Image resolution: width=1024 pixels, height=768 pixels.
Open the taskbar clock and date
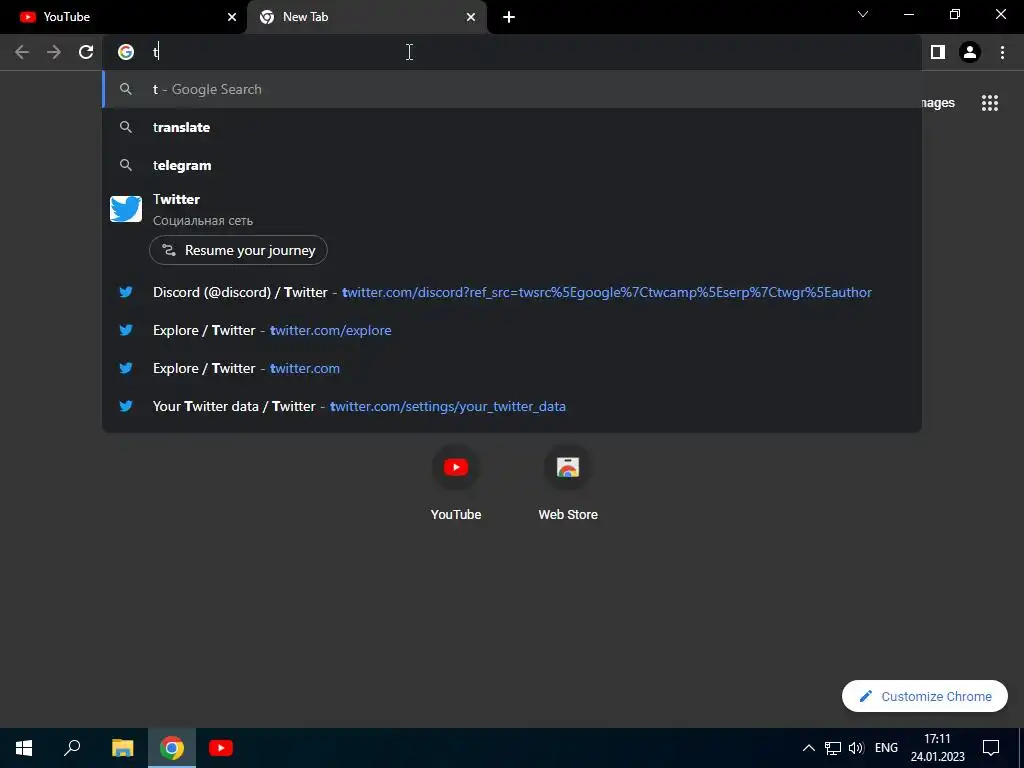click(x=938, y=748)
